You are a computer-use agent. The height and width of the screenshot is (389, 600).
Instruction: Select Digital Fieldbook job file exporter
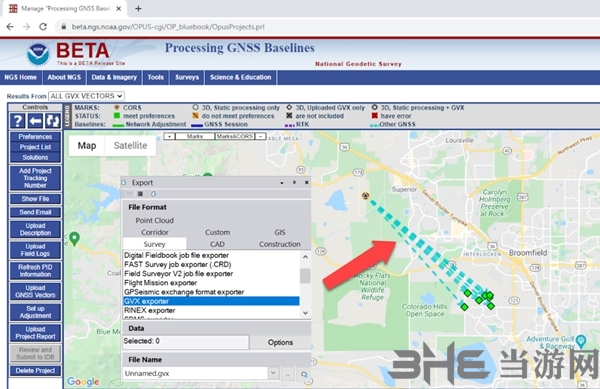[x=211, y=255]
